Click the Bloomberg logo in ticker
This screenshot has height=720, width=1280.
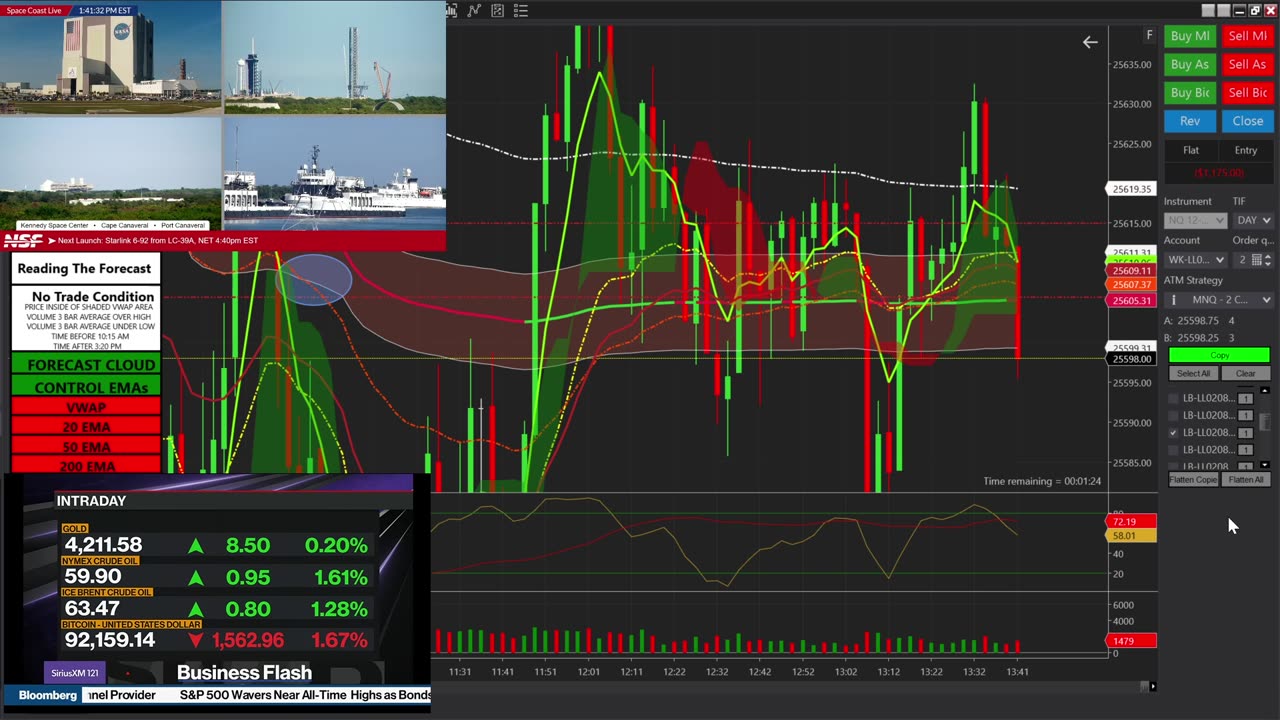pyautogui.click(x=48, y=695)
